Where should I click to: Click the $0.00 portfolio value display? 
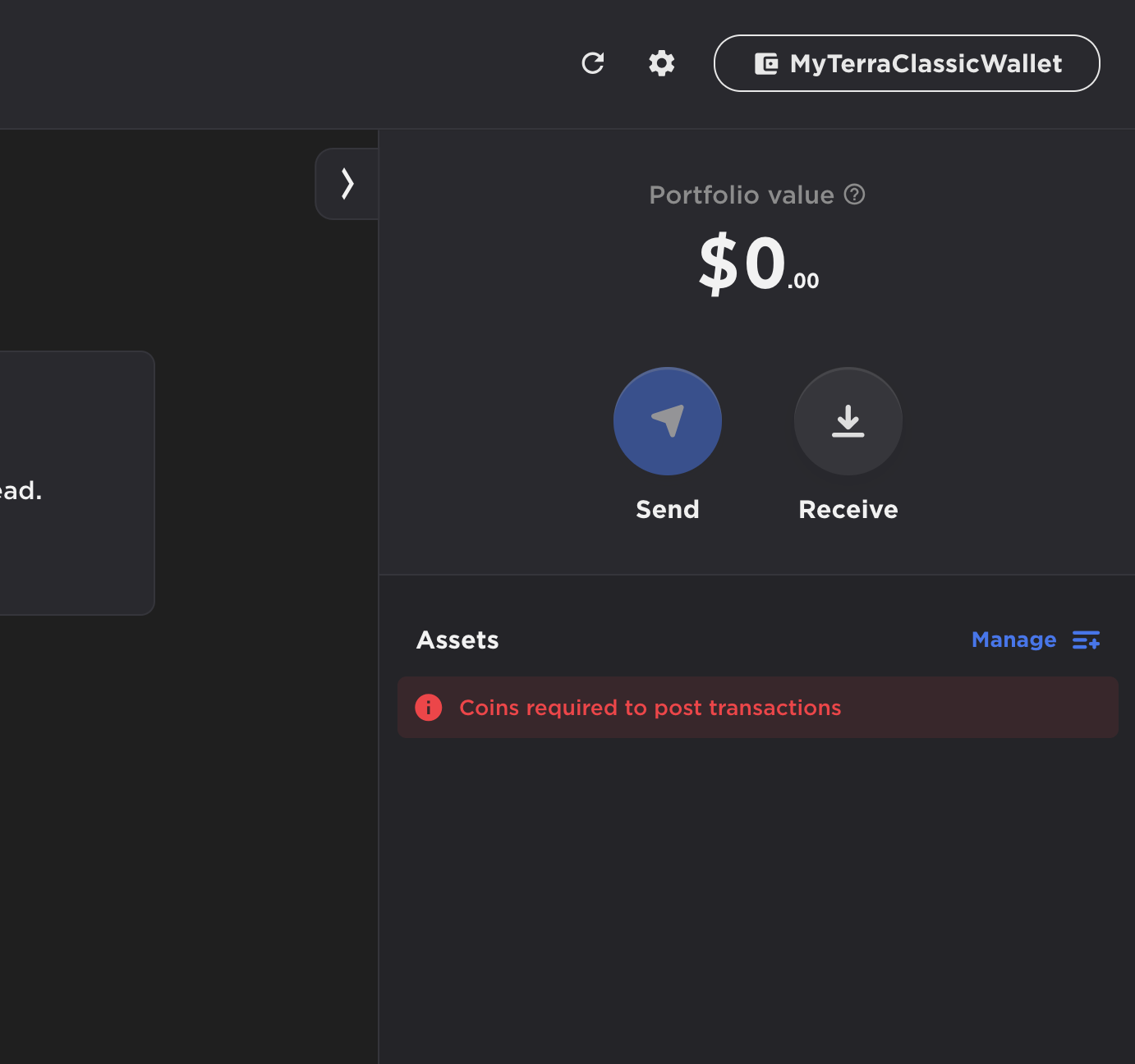(756, 263)
